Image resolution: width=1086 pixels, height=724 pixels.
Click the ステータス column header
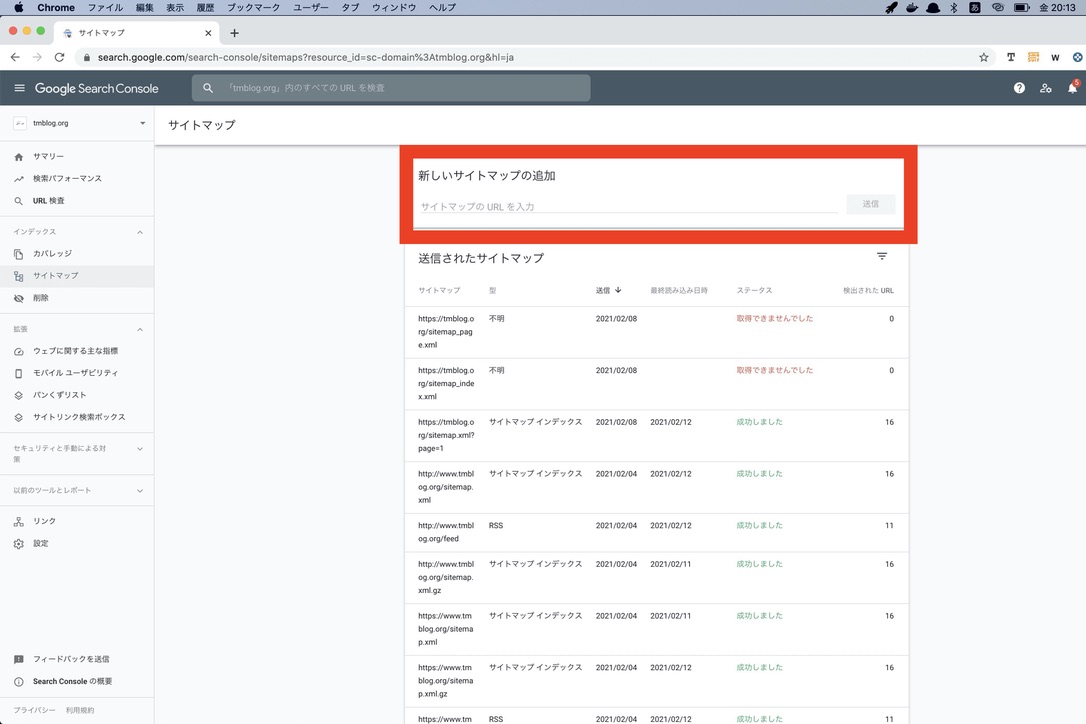[754, 290]
